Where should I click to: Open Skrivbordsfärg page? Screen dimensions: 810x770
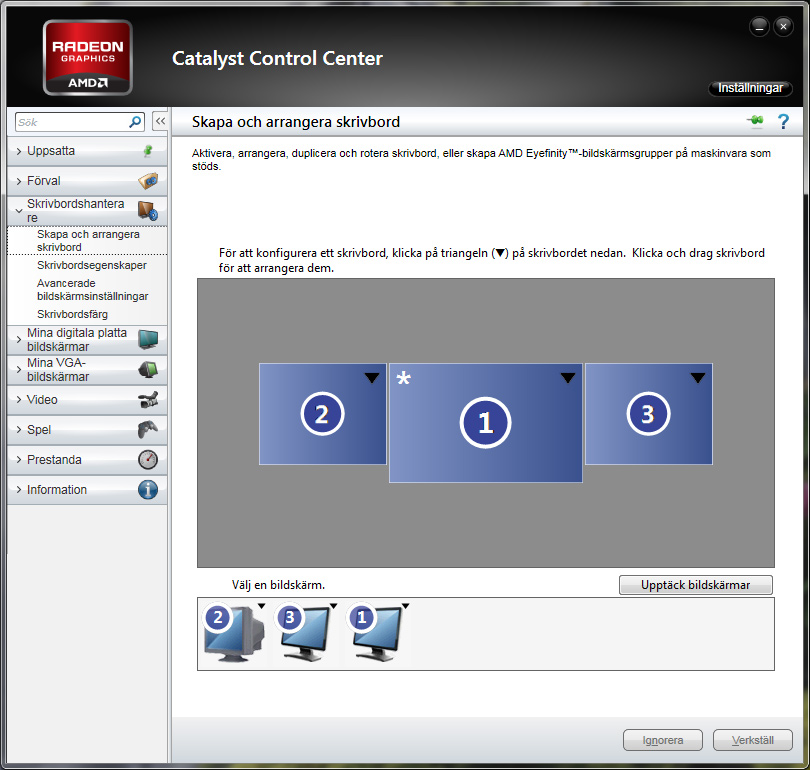[x=72, y=314]
